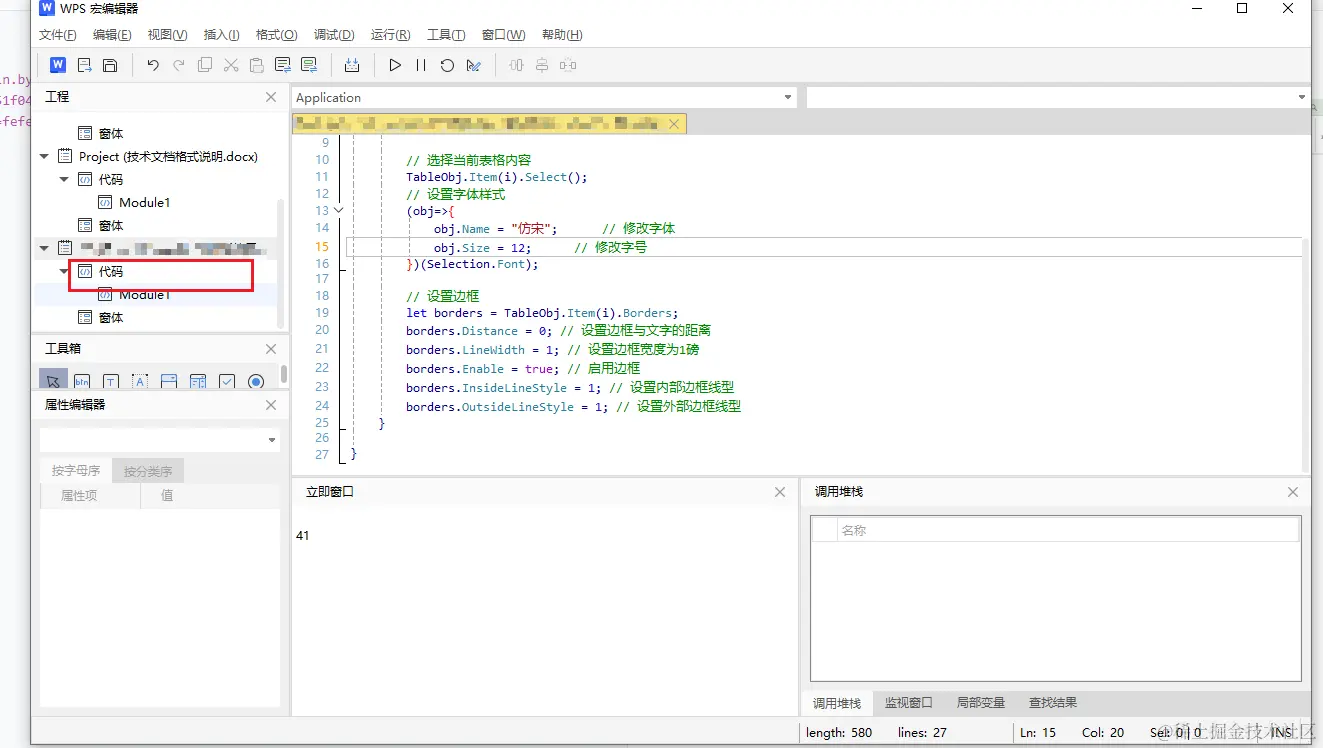Image resolution: width=1323 pixels, height=748 pixels.
Task: Toggle design mode with the pencil-cursor icon
Action: coord(473,65)
